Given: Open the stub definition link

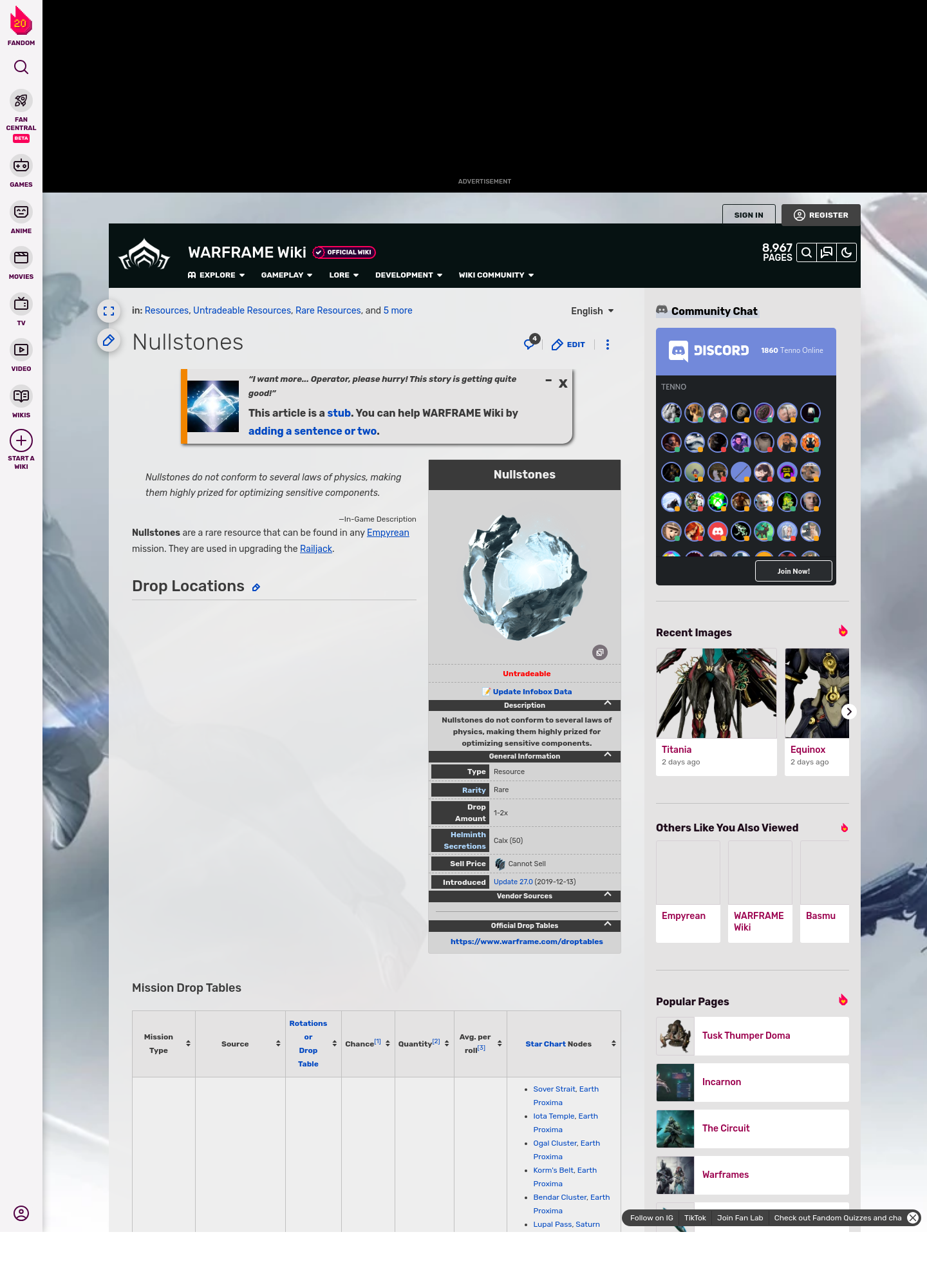Looking at the screenshot, I should (x=339, y=413).
